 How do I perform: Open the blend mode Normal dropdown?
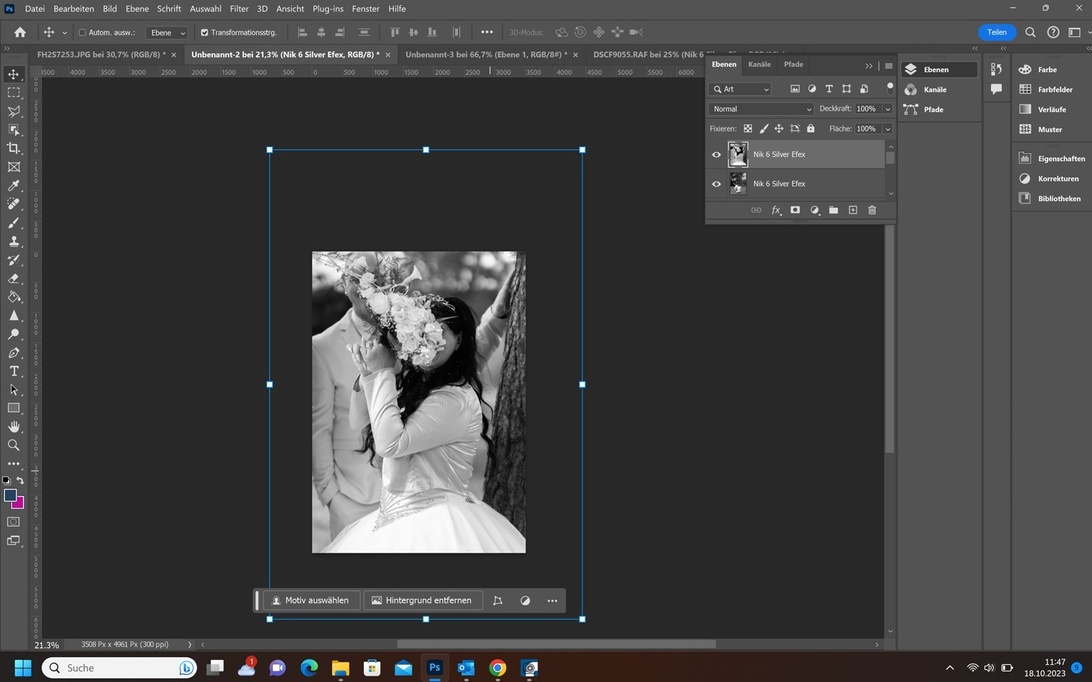761,109
